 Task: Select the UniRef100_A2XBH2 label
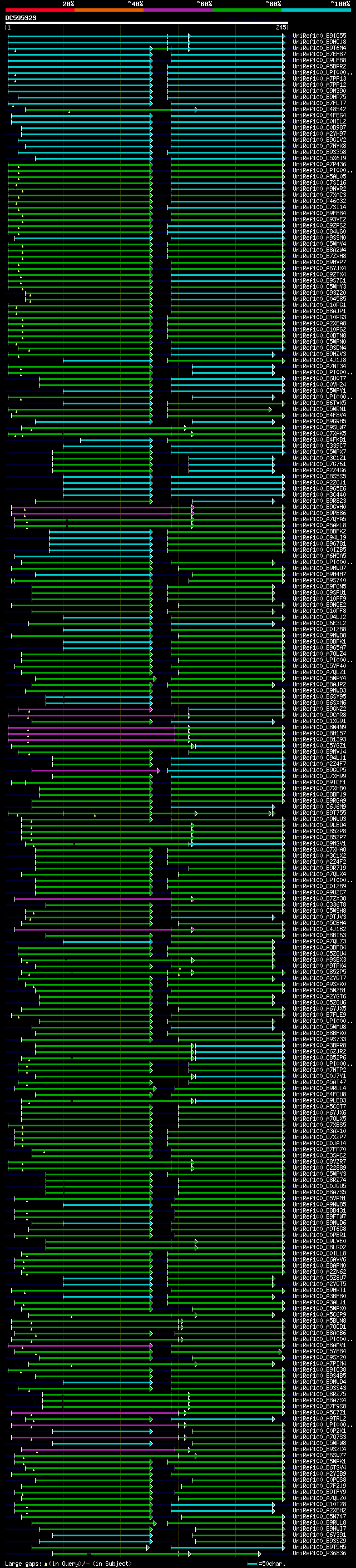(x=319, y=1510)
